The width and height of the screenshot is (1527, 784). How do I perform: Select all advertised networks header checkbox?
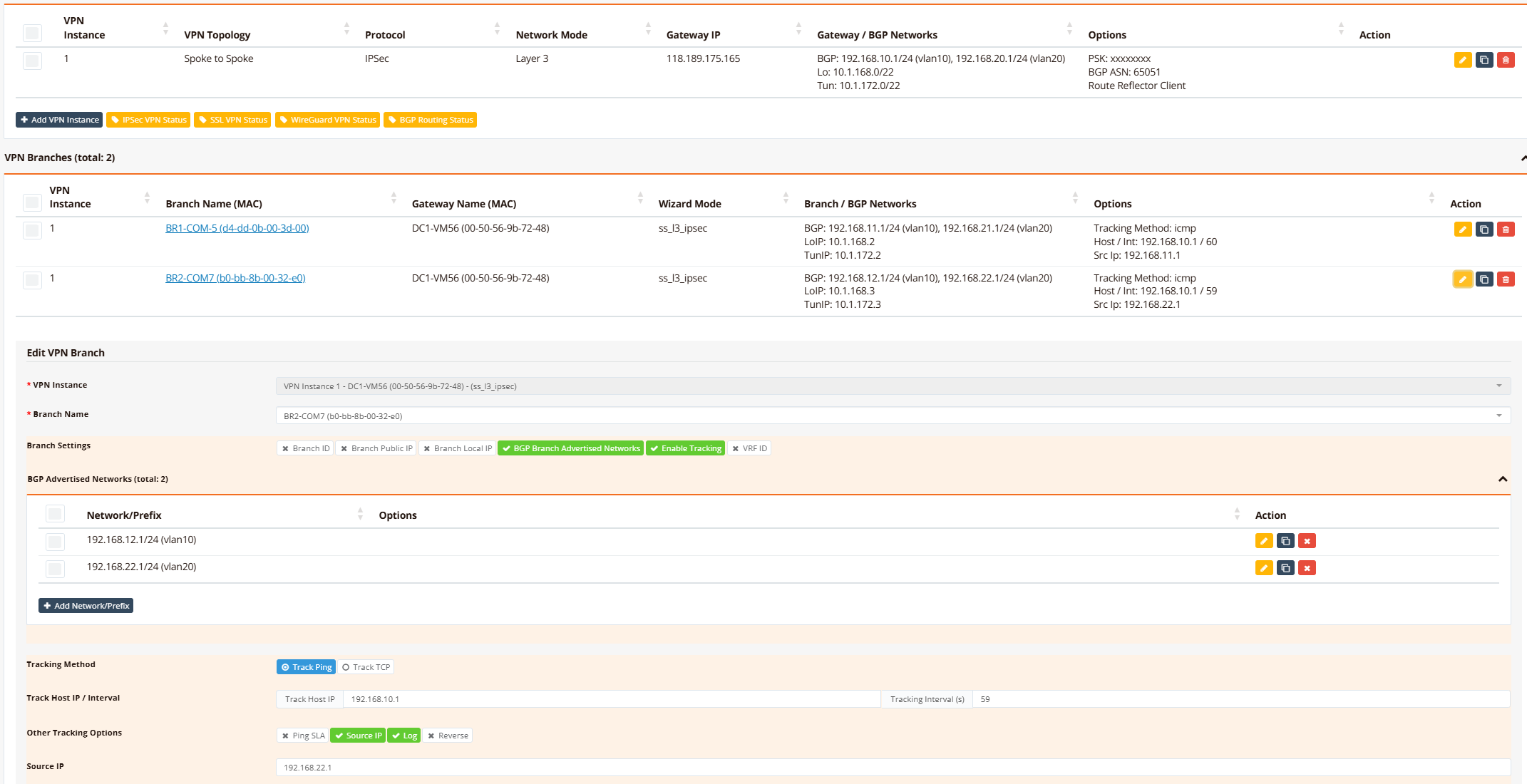(x=55, y=514)
